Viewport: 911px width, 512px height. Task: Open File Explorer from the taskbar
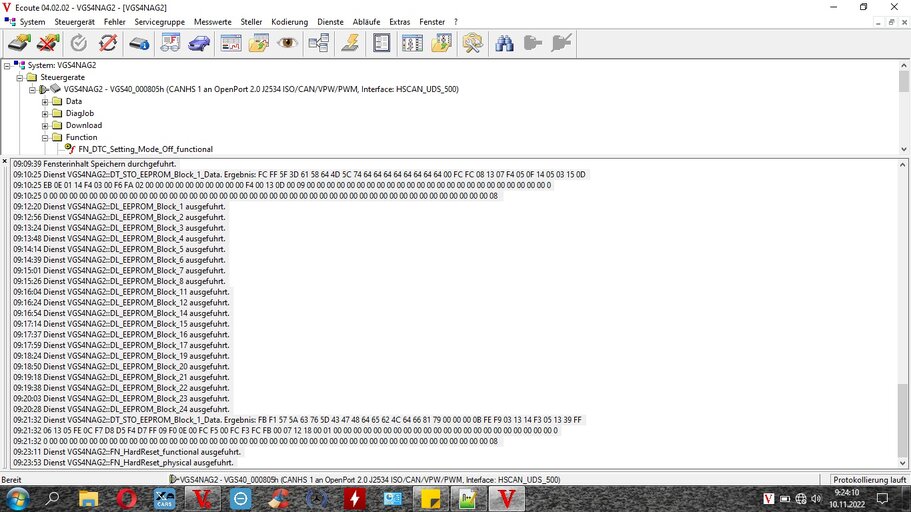tap(88, 499)
